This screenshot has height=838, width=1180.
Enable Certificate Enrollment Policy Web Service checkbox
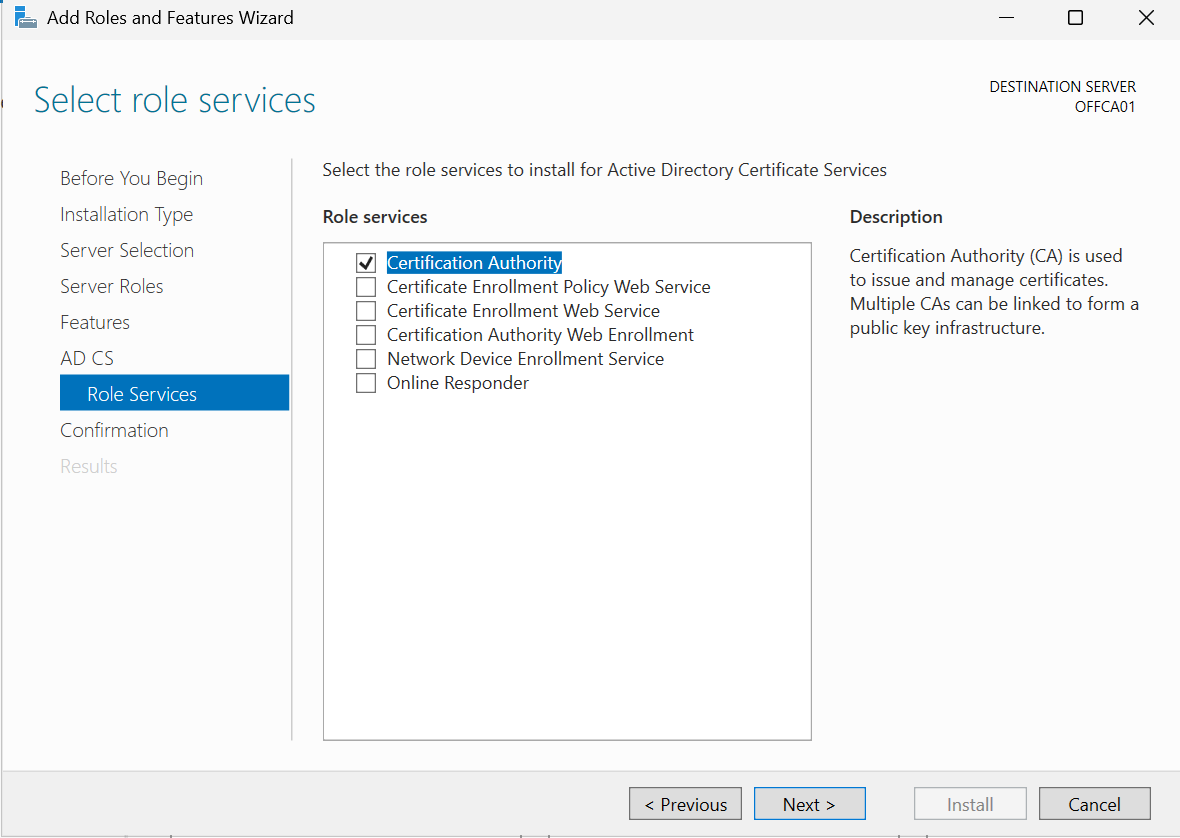coord(366,287)
